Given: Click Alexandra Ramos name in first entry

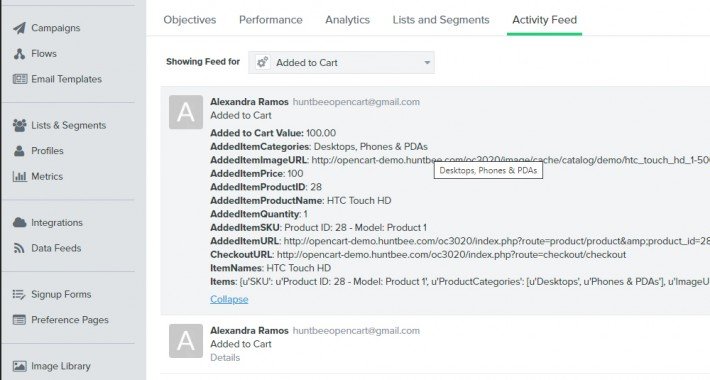Looking at the screenshot, I should coord(249,102).
